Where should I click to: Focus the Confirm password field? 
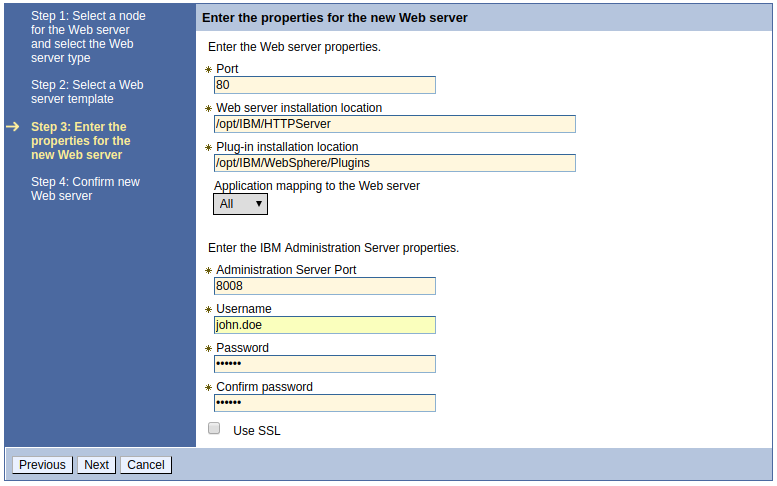click(x=325, y=403)
